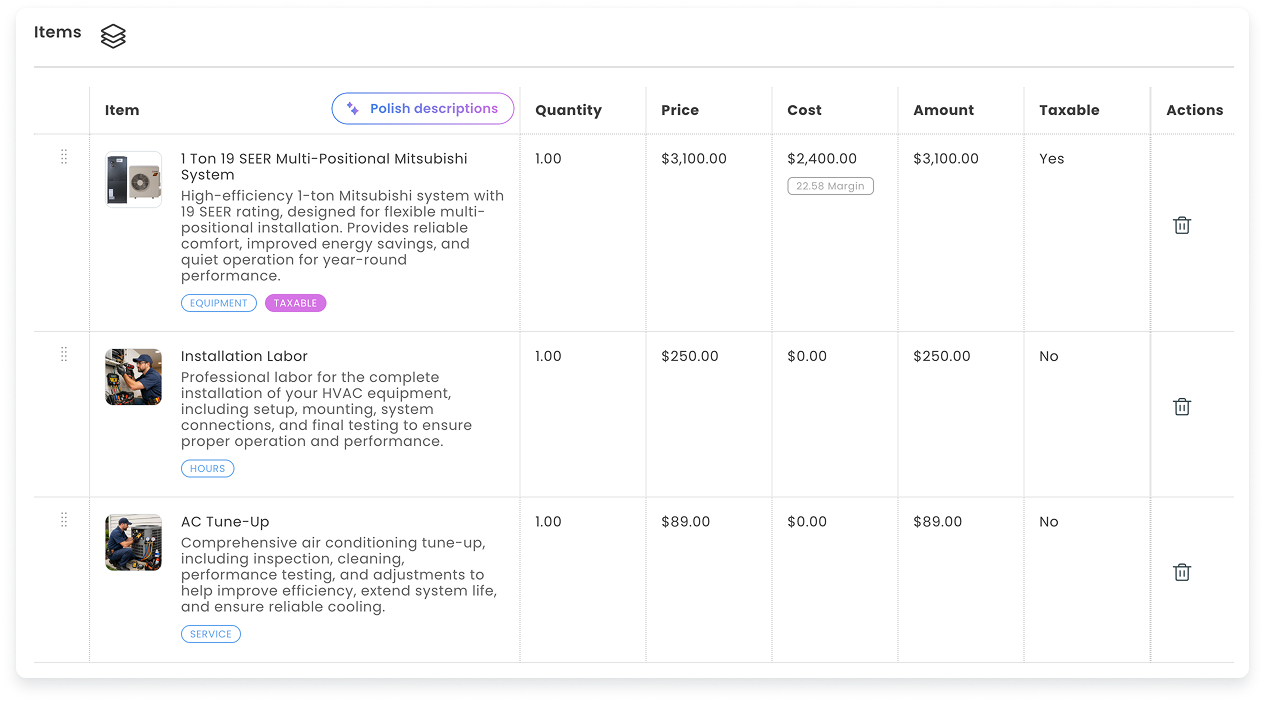The width and height of the screenshot is (1265, 702).
Task: Toggle the Taxable 'Yes' value for Mitsubishi
Action: [1051, 159]
